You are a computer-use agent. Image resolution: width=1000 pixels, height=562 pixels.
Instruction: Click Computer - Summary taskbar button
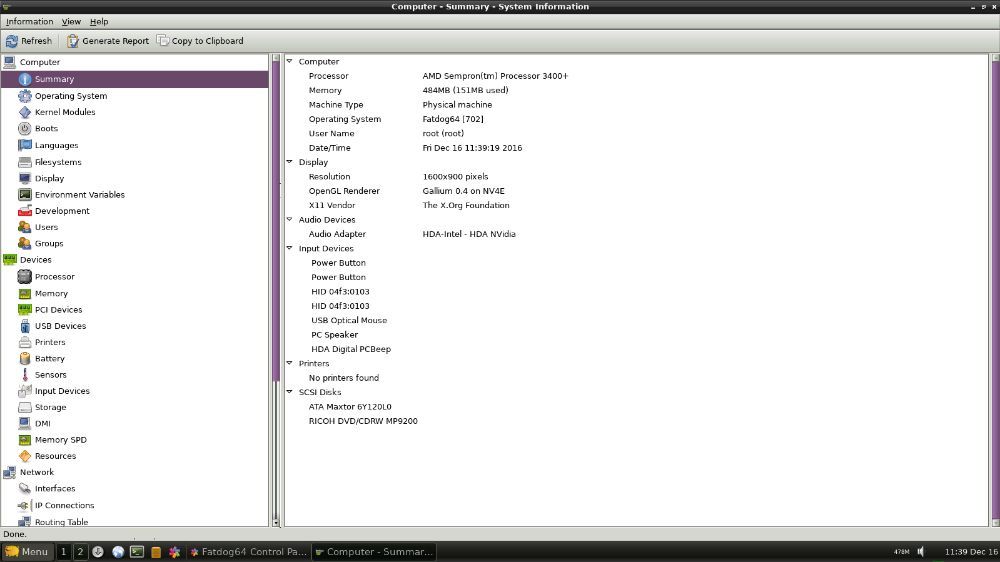click(x=374, y=552)
